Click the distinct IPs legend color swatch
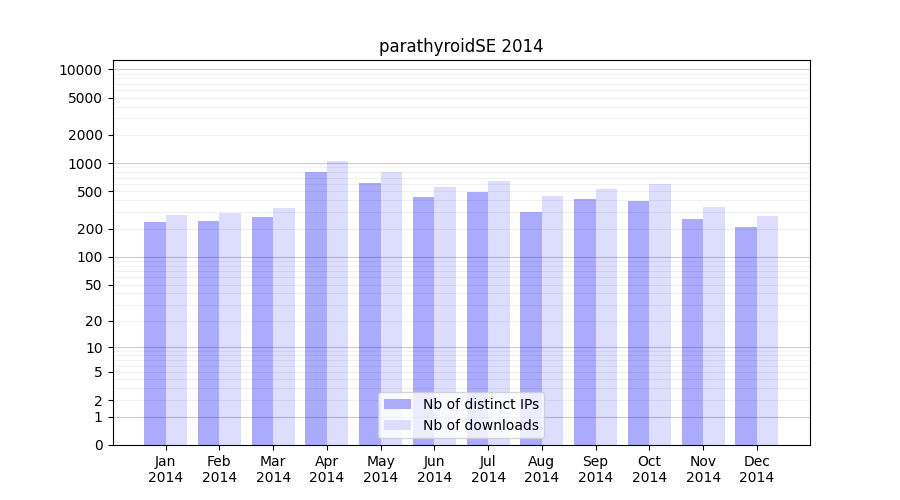900x500 pixels. [397, 404]
